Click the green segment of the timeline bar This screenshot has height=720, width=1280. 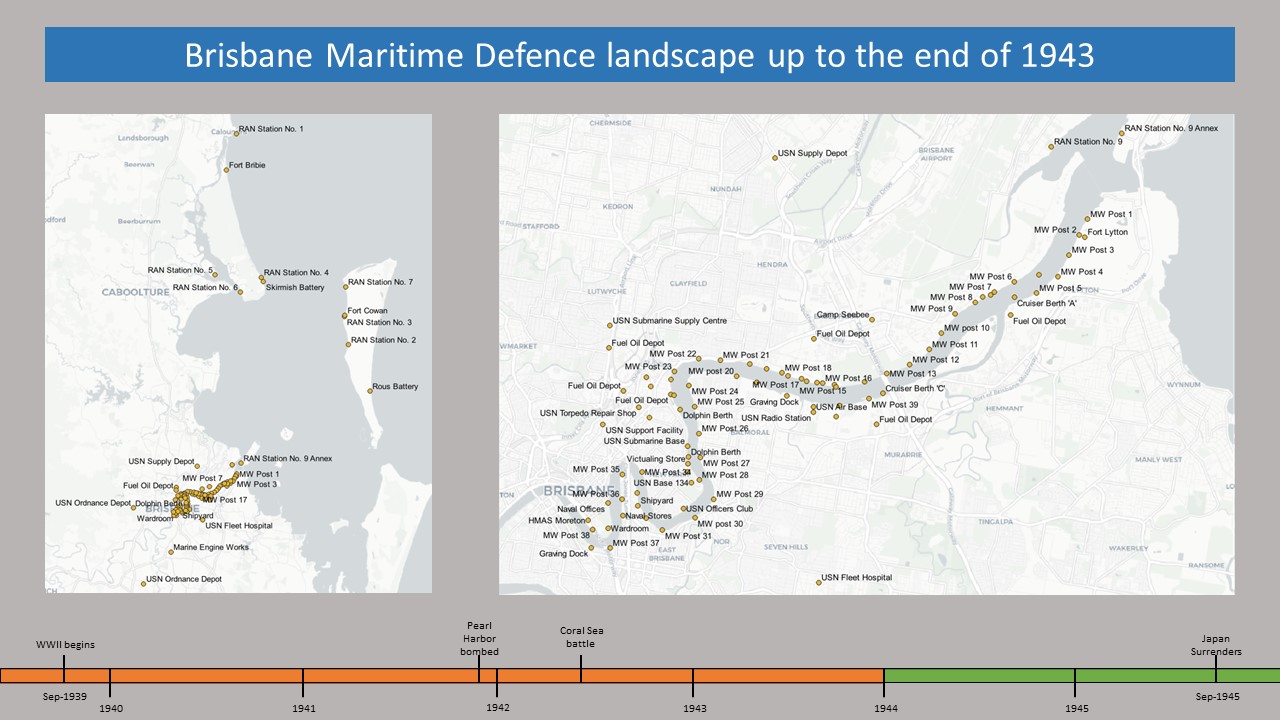(1080, 676)
